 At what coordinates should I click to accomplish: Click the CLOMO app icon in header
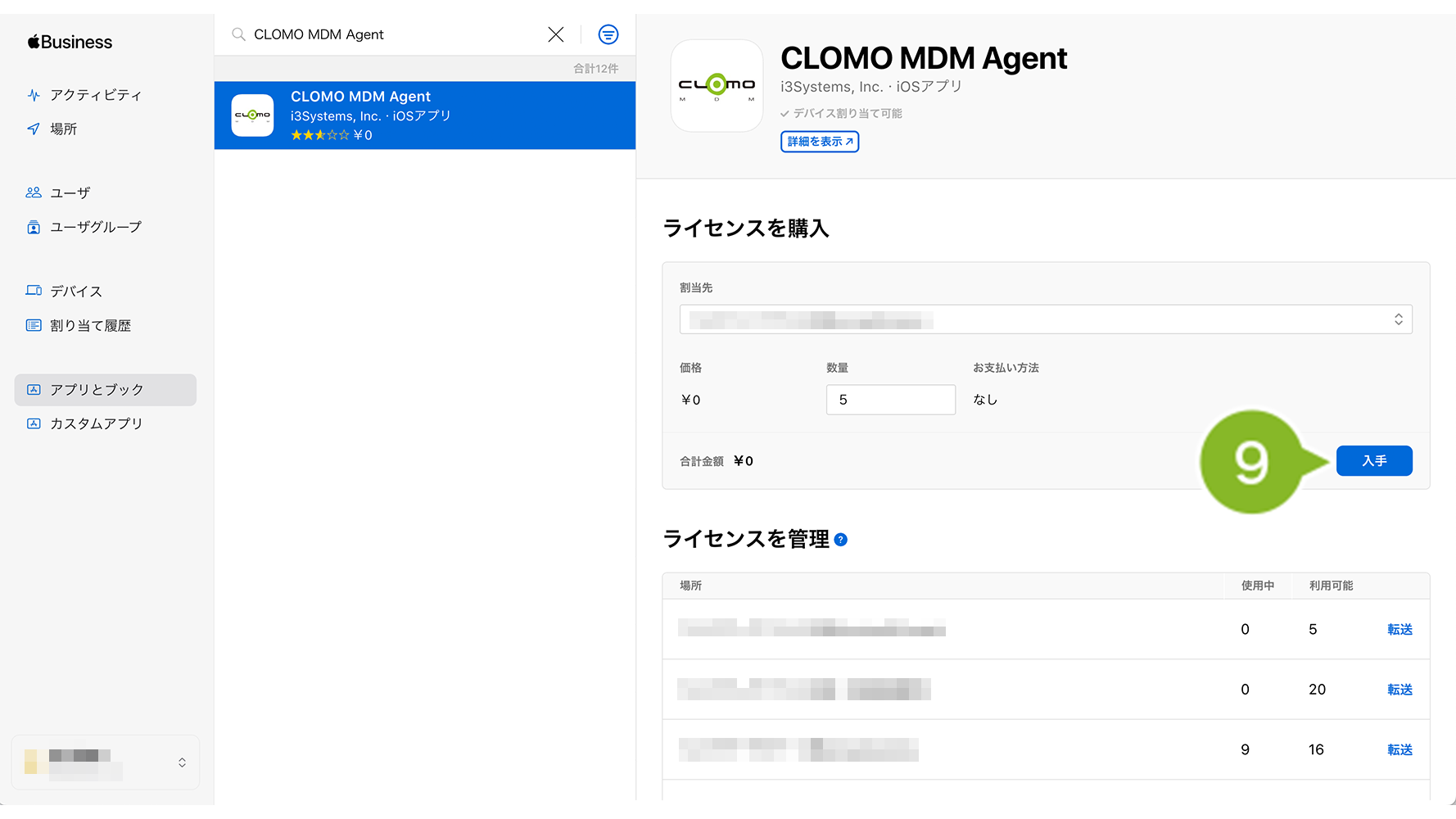pyautogui.click(x=717, y=85)
